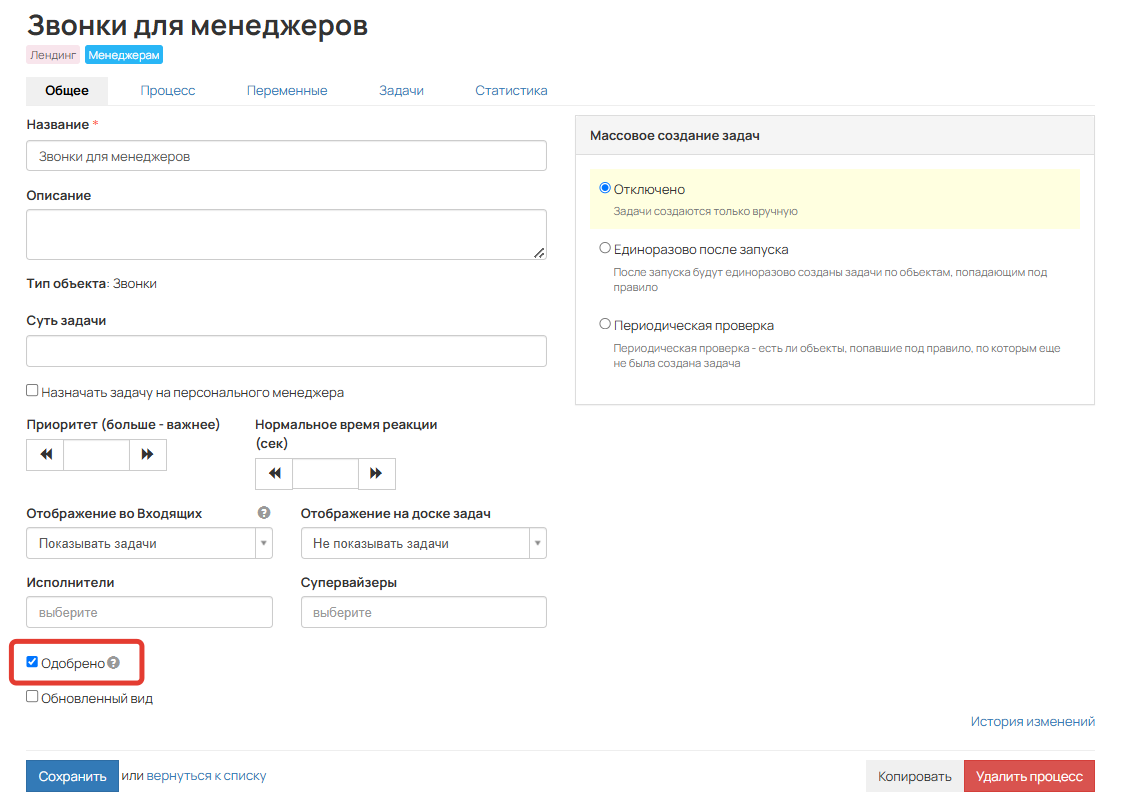Select the Периодическая проверка option
Image resolution: width=1129 pixels, height=812 pixels.
pos(603,322)
